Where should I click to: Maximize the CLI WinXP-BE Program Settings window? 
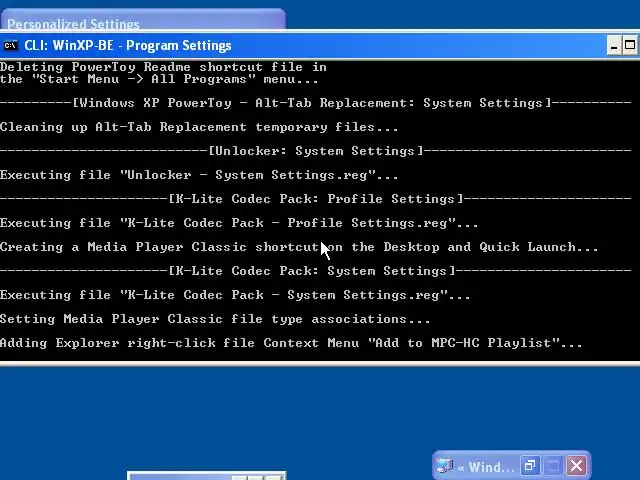tap(630, 45)
